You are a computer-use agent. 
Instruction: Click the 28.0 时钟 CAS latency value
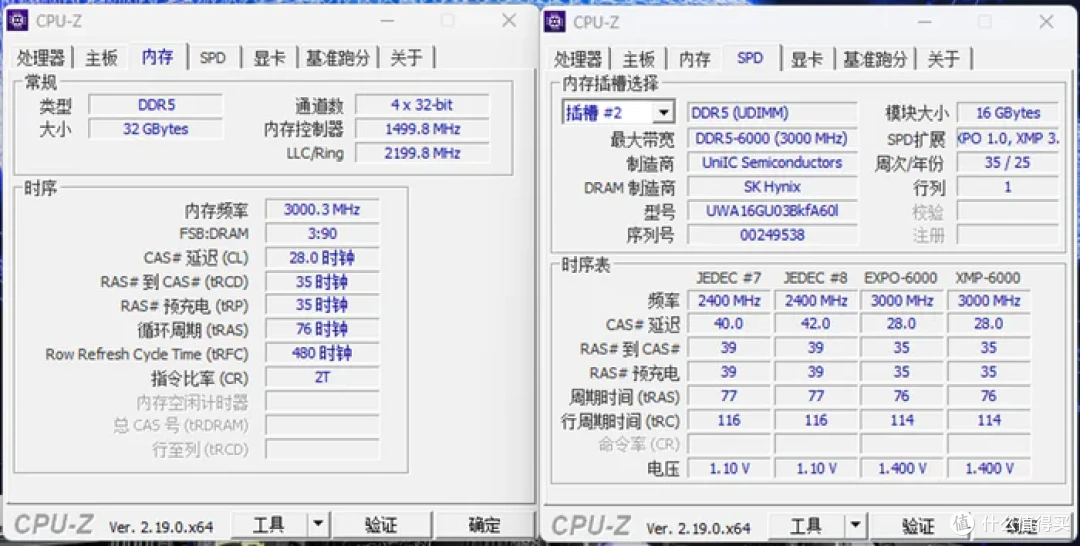coord(322,258)
